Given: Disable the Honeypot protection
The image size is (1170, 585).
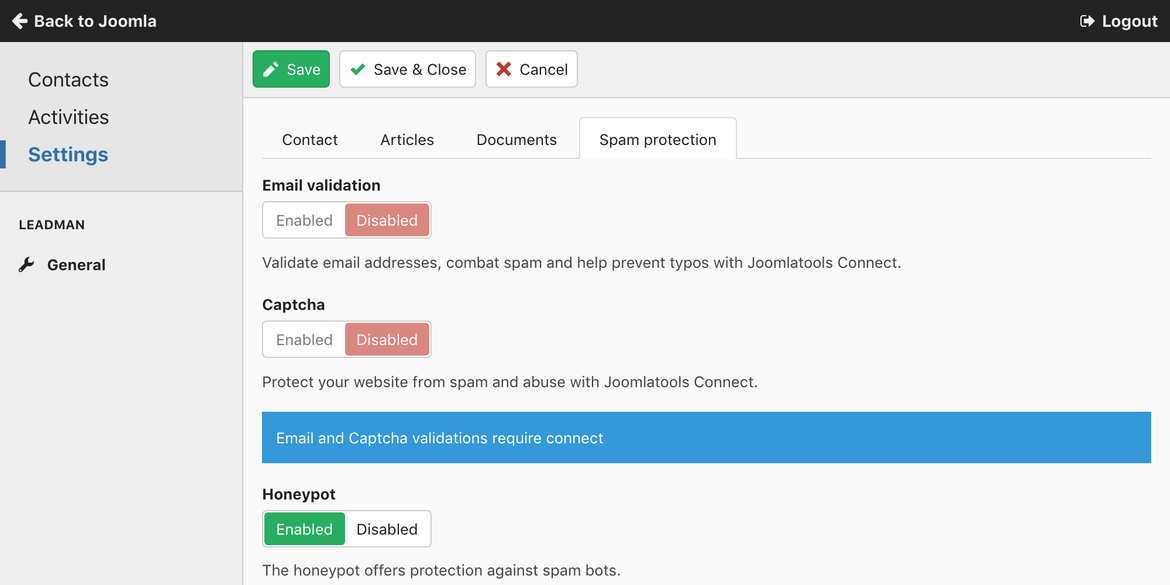Looking at the screenshot, I should 387,529.
